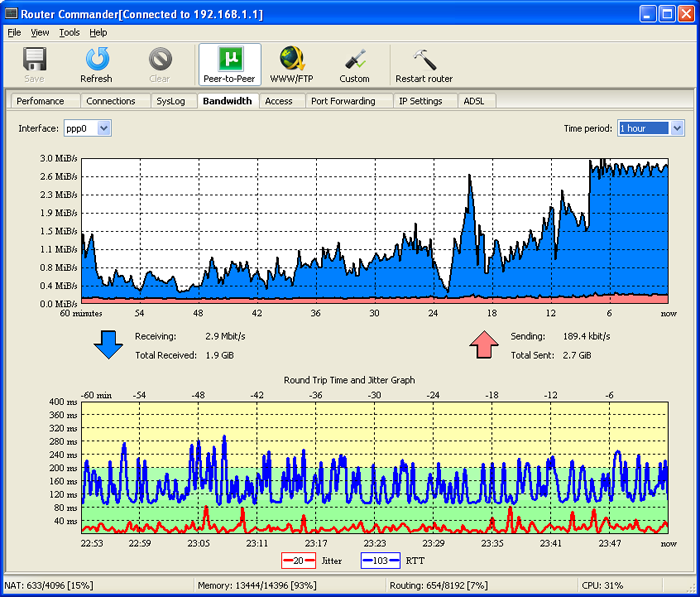Click the blue Receiving down arrow
The width and height of the screenshot is (700, 597).
pyautogui.click(x=106, y=345)
